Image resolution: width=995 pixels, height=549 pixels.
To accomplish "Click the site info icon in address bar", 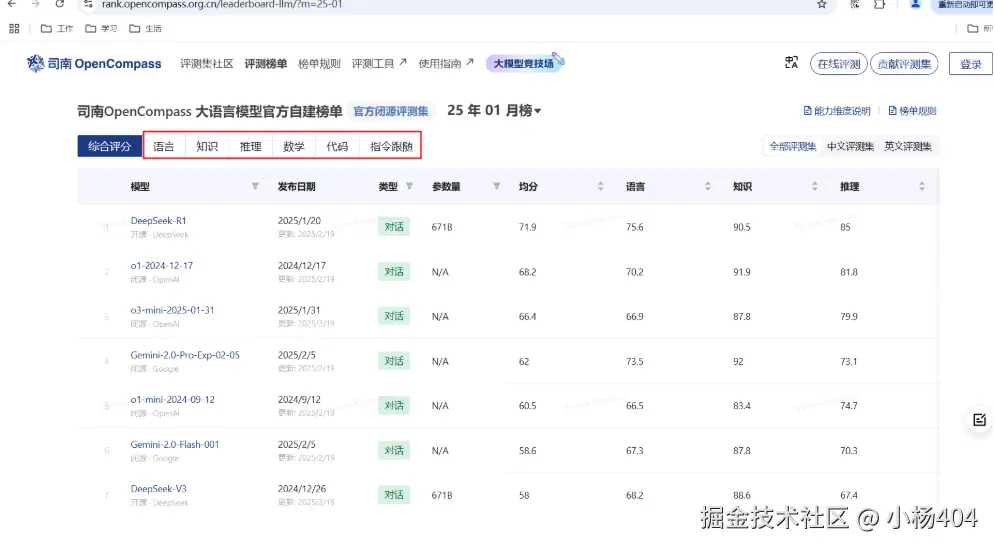I will pyautogui.click(x=88, y=4).
